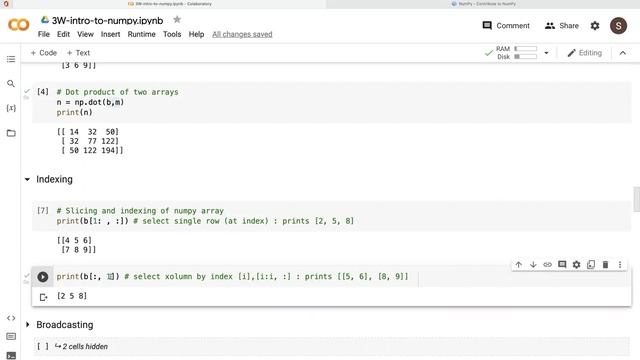Viewport: 640px width, 360px height.
Task: Open find and replace sidebar
Action: pos(11,84)
